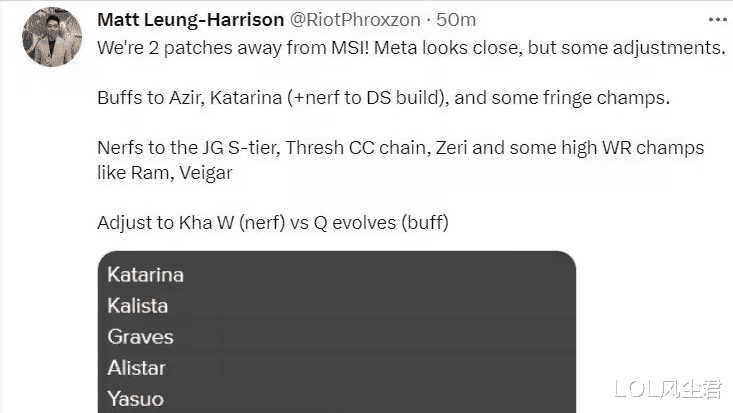
Task: Click Yasuo in the image list
Action: coord(136,399)
